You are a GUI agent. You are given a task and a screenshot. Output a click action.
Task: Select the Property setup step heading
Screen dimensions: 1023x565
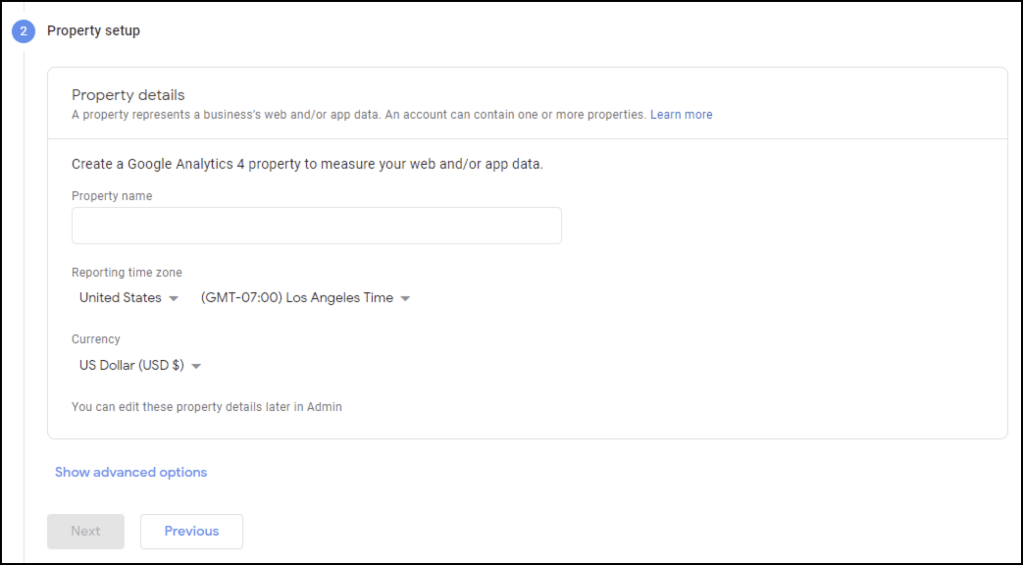(94, 31)
